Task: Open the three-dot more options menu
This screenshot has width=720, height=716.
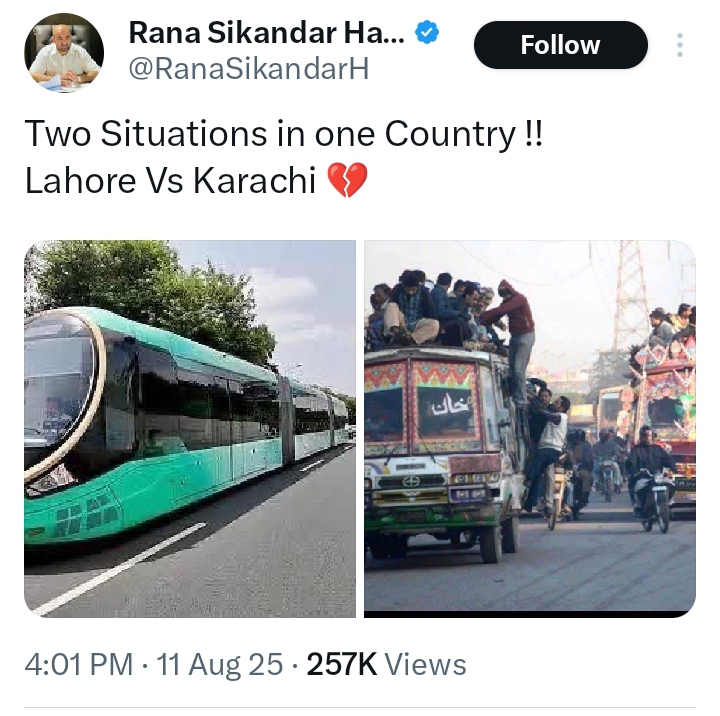Action: [680, 45]
